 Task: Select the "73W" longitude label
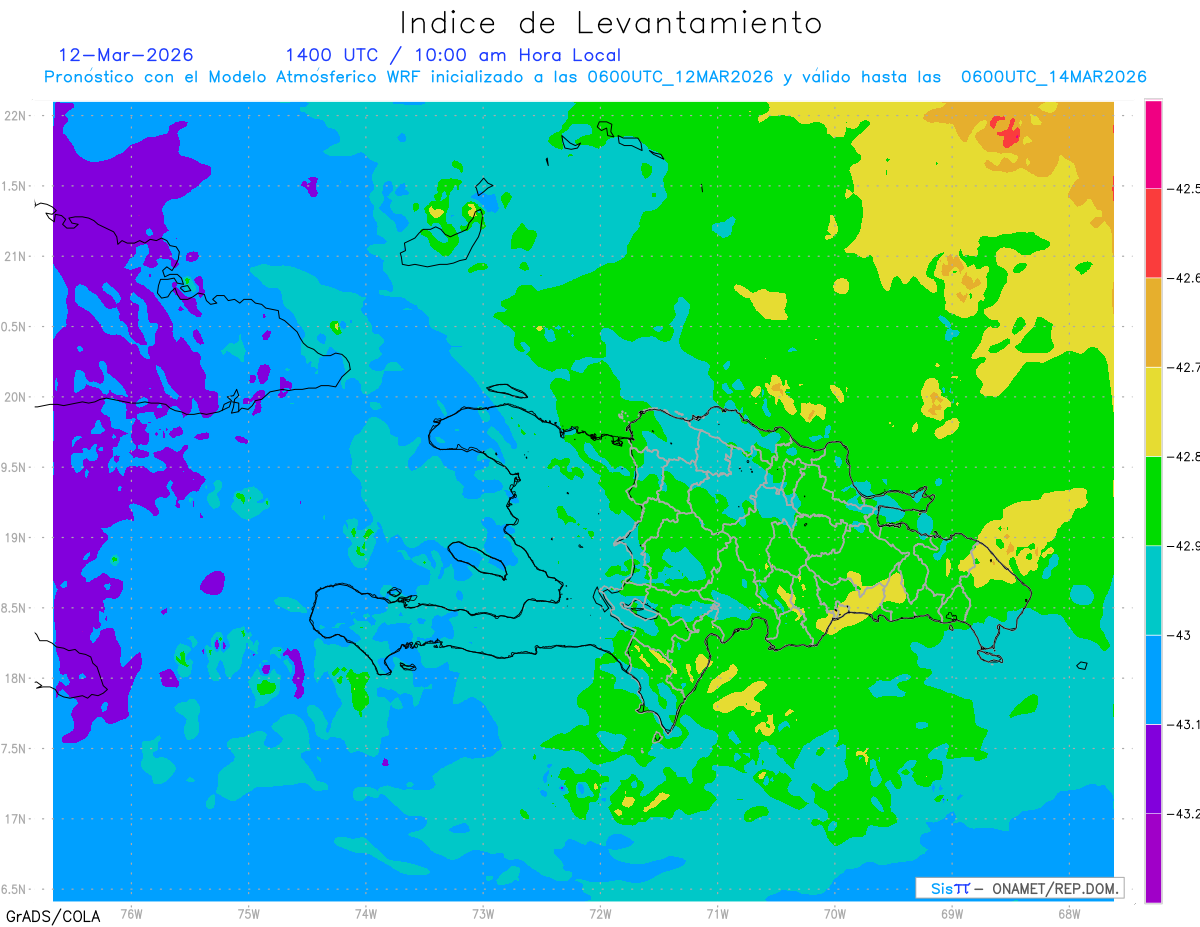483,913
